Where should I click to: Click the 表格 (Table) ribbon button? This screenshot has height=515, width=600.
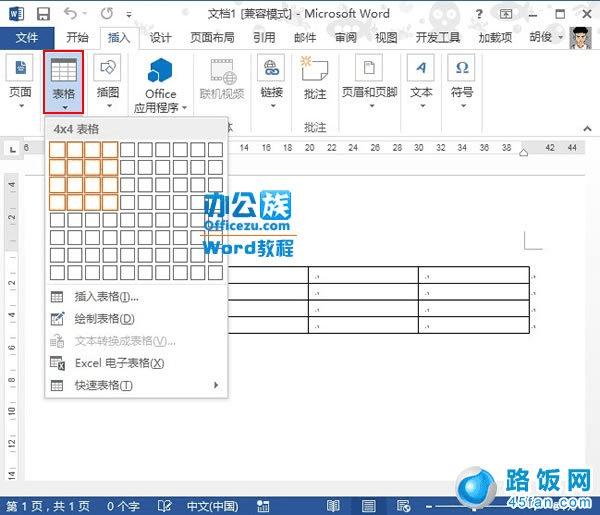[x=64, y=82]
